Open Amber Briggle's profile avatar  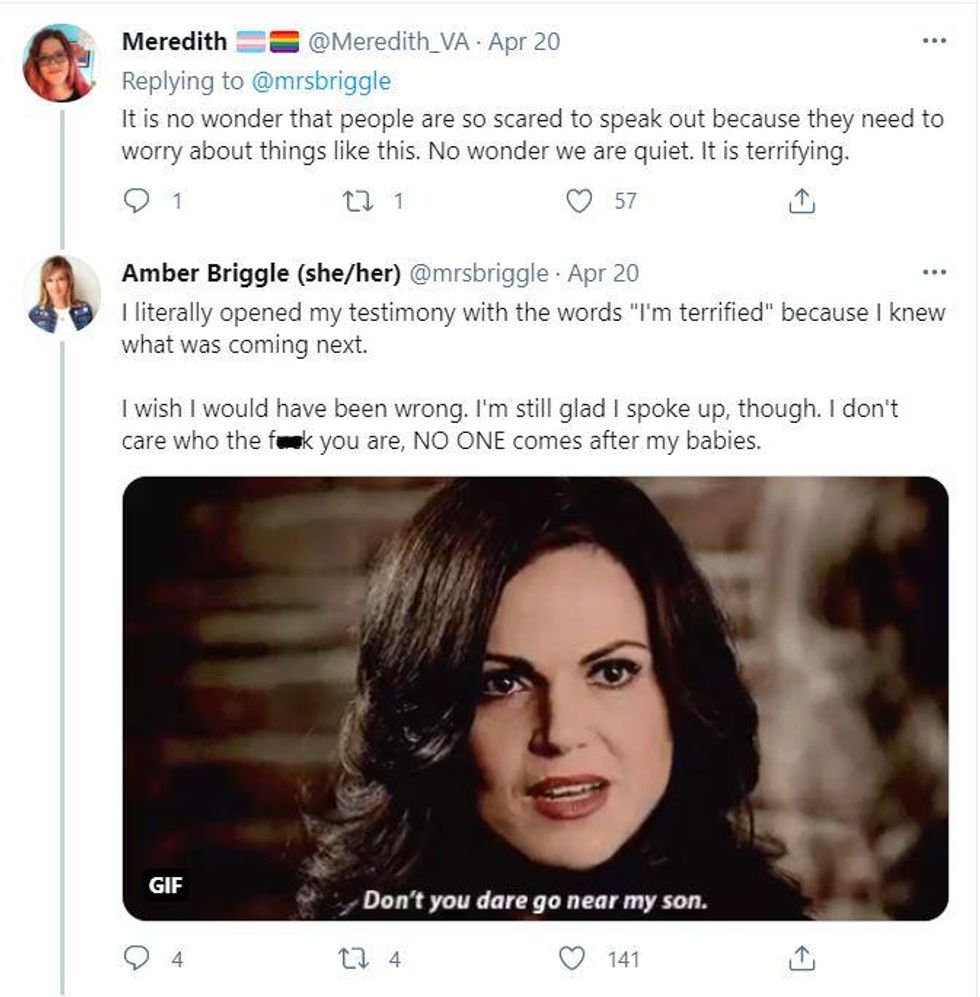[x=61, y=294]
